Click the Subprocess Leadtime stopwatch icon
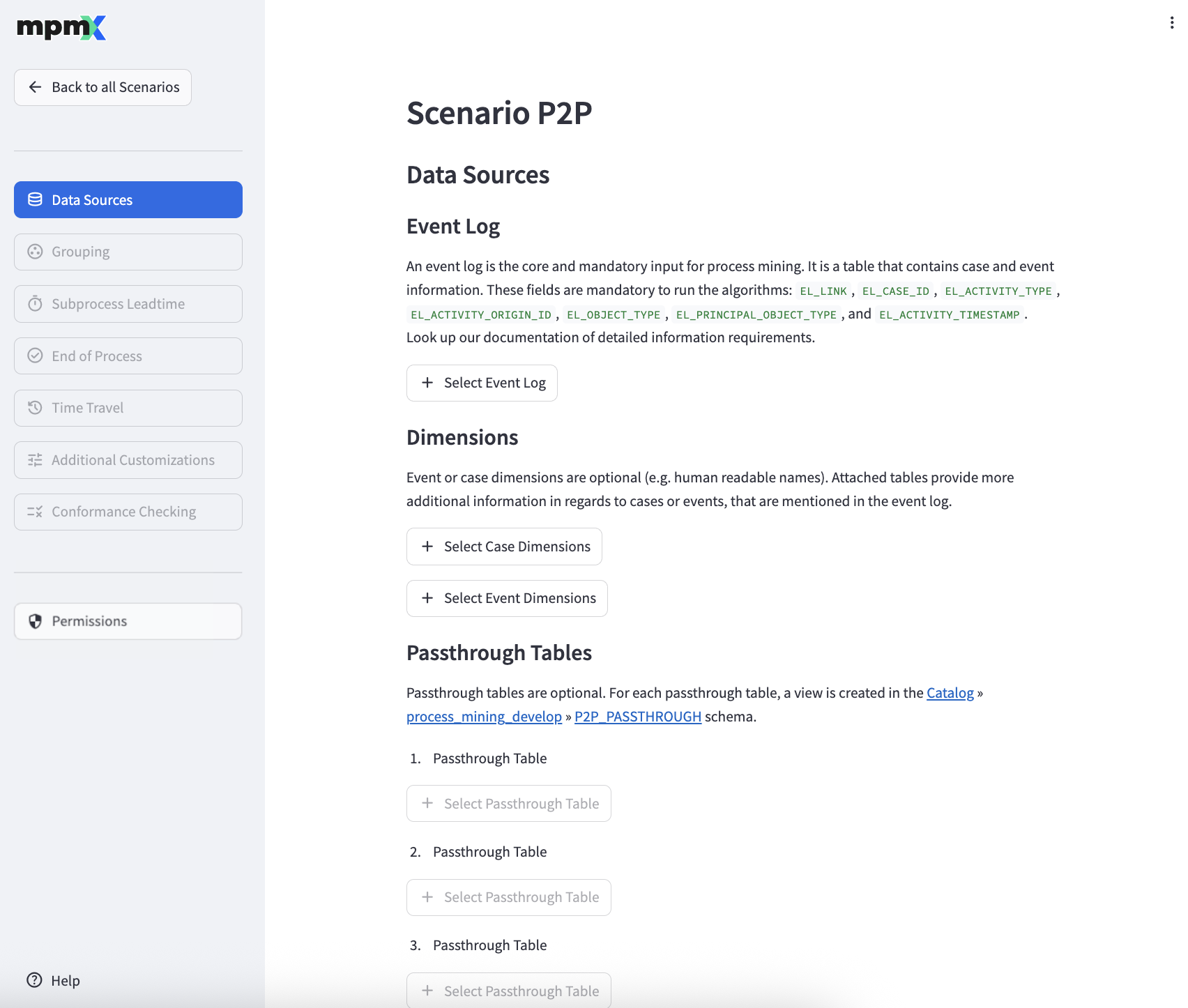Screen dimensions: 1188x1008 (x=35, y=304)
